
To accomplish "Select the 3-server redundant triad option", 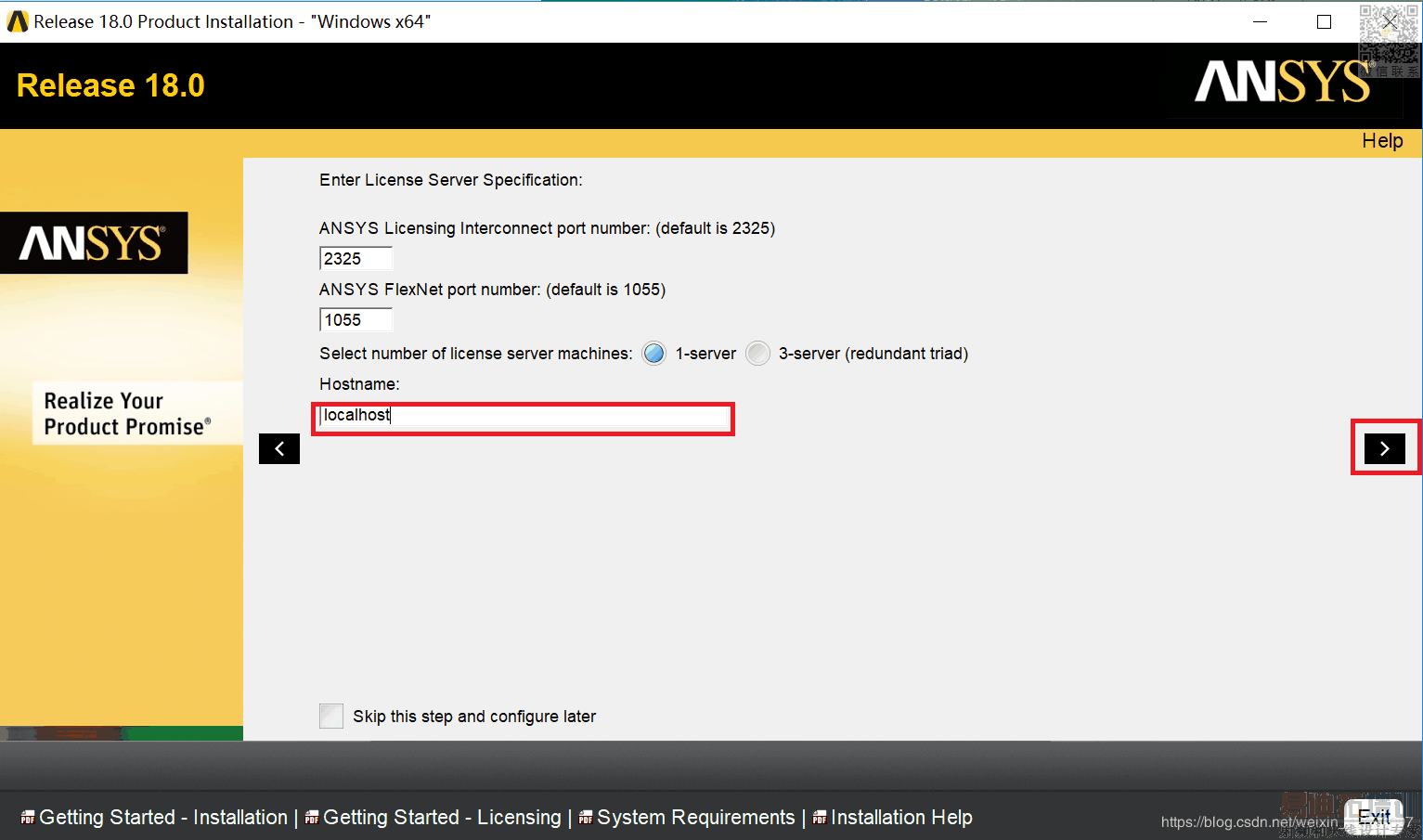I will pyautogui.click(x=758, y=354).
